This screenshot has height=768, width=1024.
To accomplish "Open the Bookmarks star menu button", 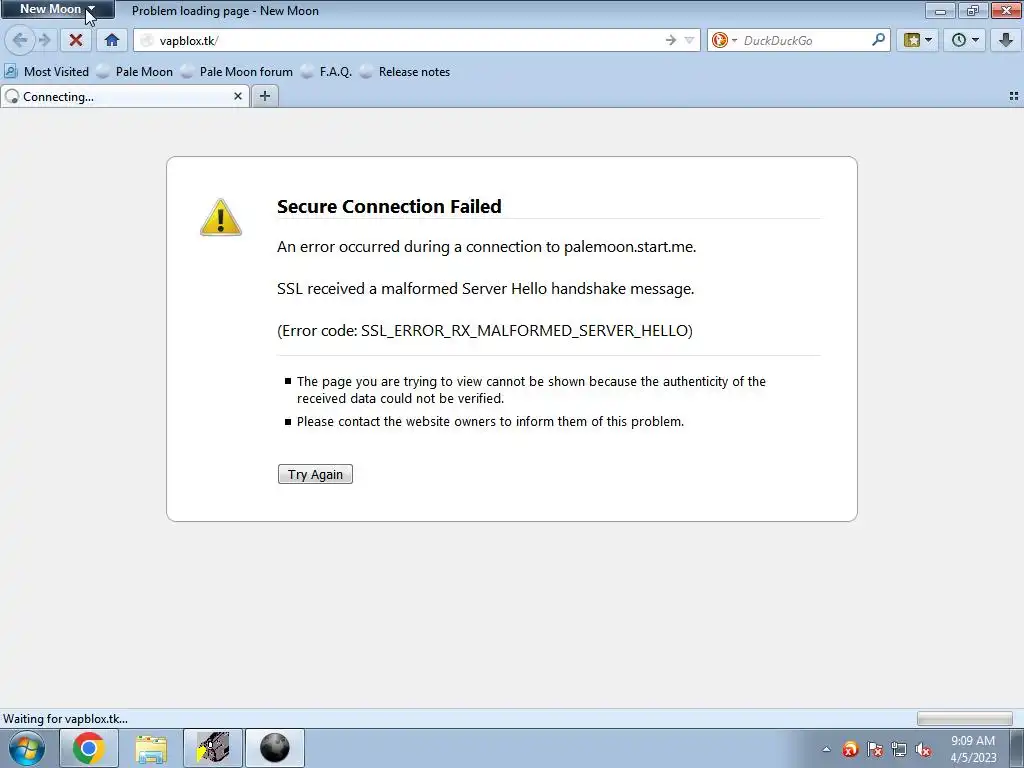I will (912, 40).
